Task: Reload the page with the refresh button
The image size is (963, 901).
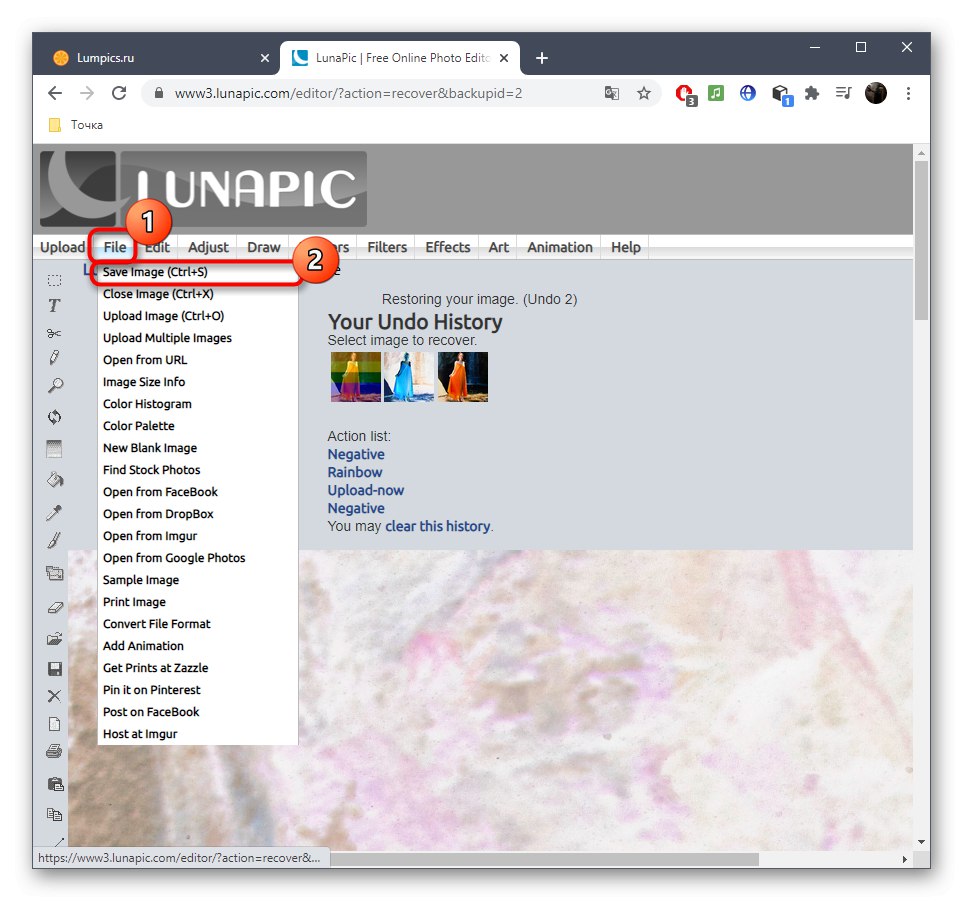Action: tap(119, 93)
